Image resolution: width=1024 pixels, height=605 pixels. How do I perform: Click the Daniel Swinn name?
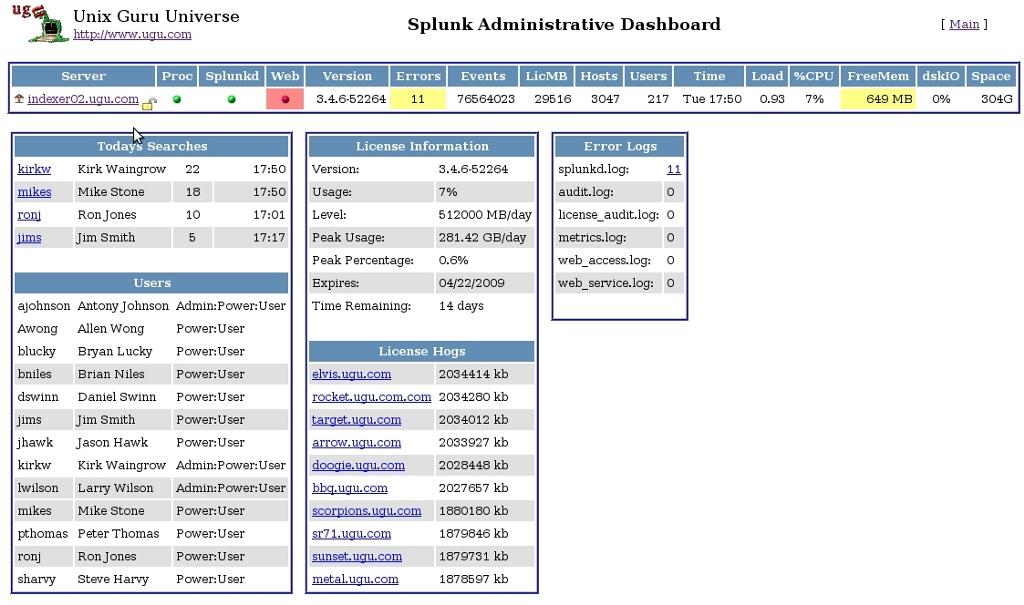pos(117,397)
